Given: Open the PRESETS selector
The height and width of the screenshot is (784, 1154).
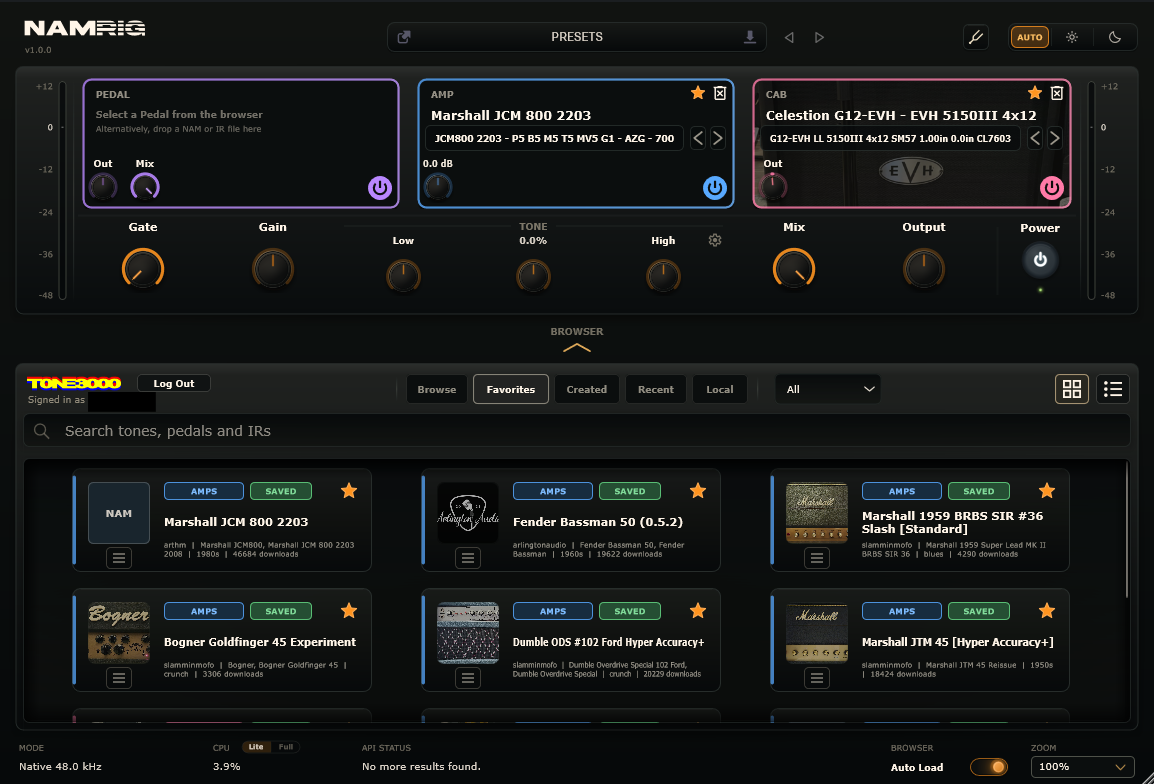Looking at the screenshot, I should (x=576, y=37).
